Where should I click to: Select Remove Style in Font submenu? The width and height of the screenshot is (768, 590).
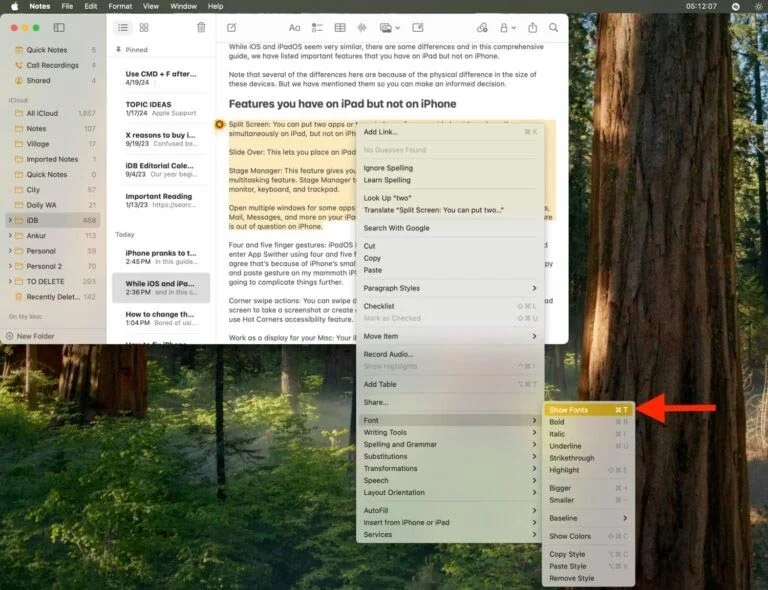[588, 578]
